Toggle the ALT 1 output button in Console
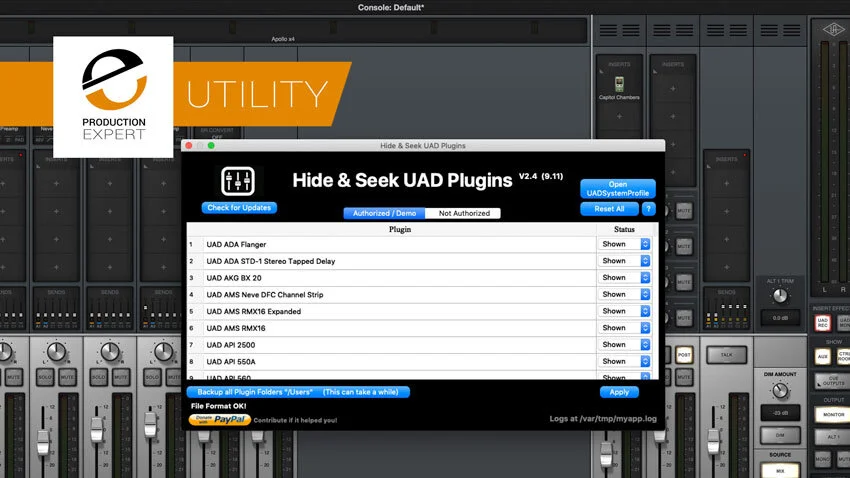This screenshot has width=850, height=478. pos(834,436)
